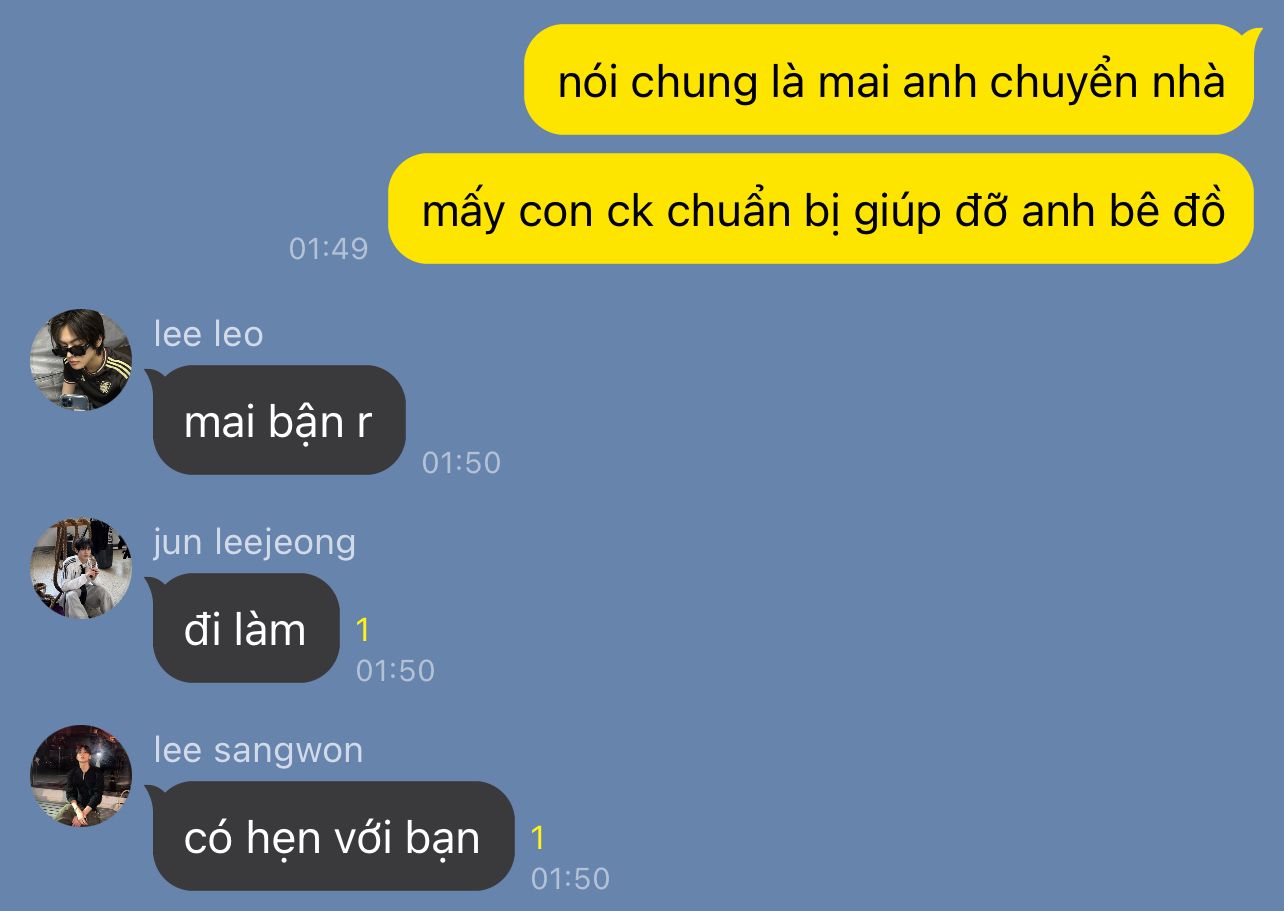Click 01:50 timestamp under jun leejeong's message
Image resolution: width=1284 pixels, height=911 pixels.
tap(395, 670)
